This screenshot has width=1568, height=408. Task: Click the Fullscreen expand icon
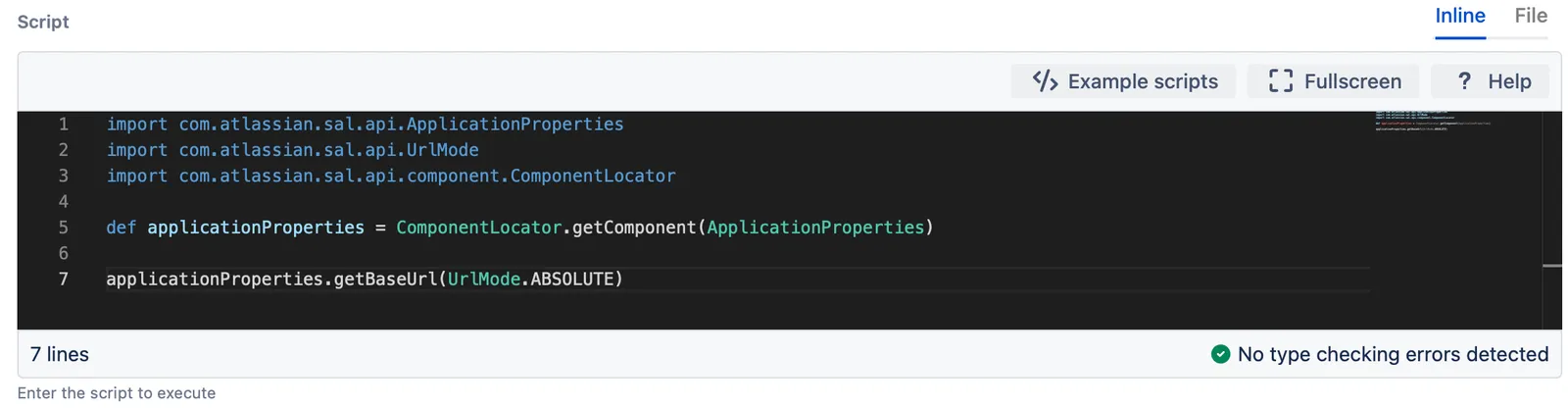(1280, 81)
